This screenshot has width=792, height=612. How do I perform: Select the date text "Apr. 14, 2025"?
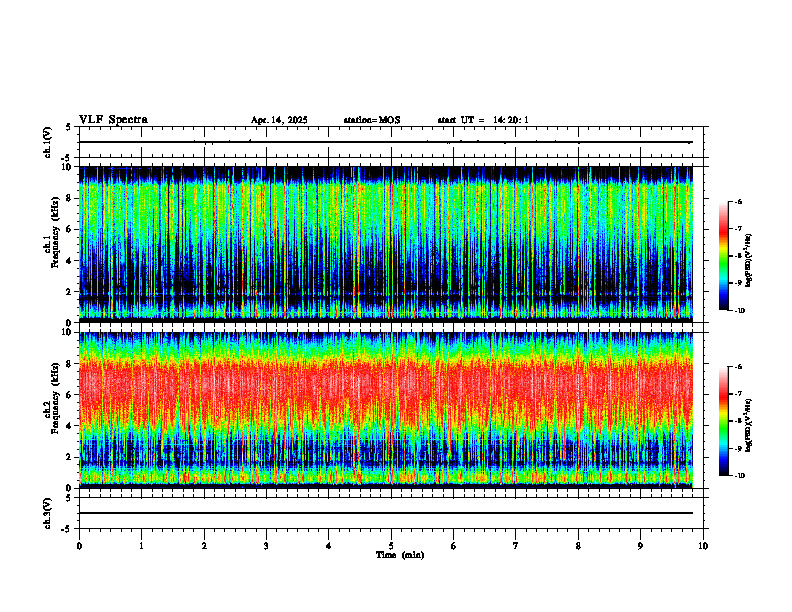279,120
